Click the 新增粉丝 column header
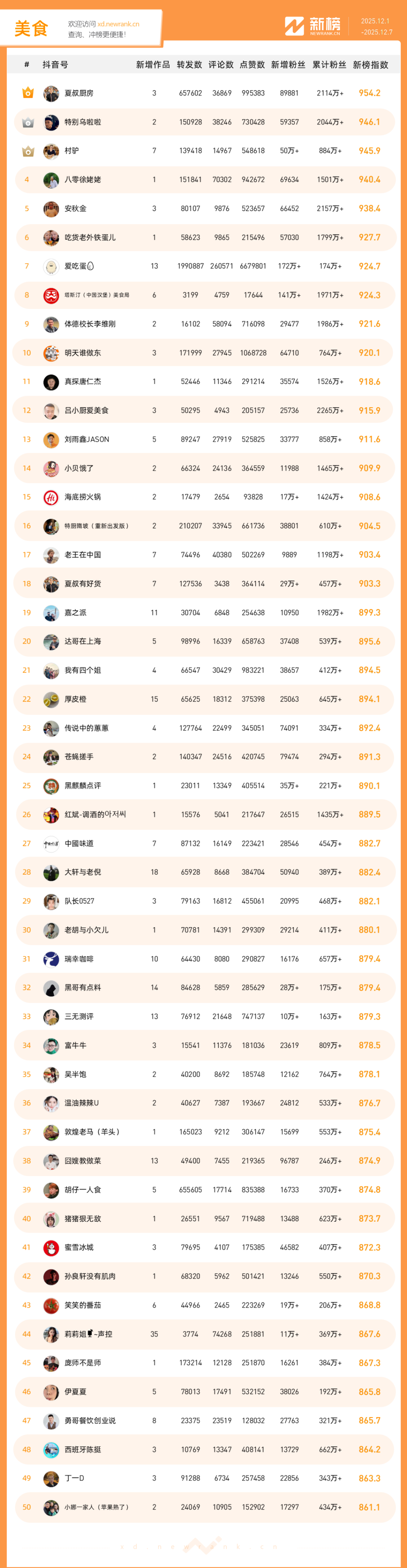Screen dimensions: 407x1568 pyautogui.click(x=288, y=65)
